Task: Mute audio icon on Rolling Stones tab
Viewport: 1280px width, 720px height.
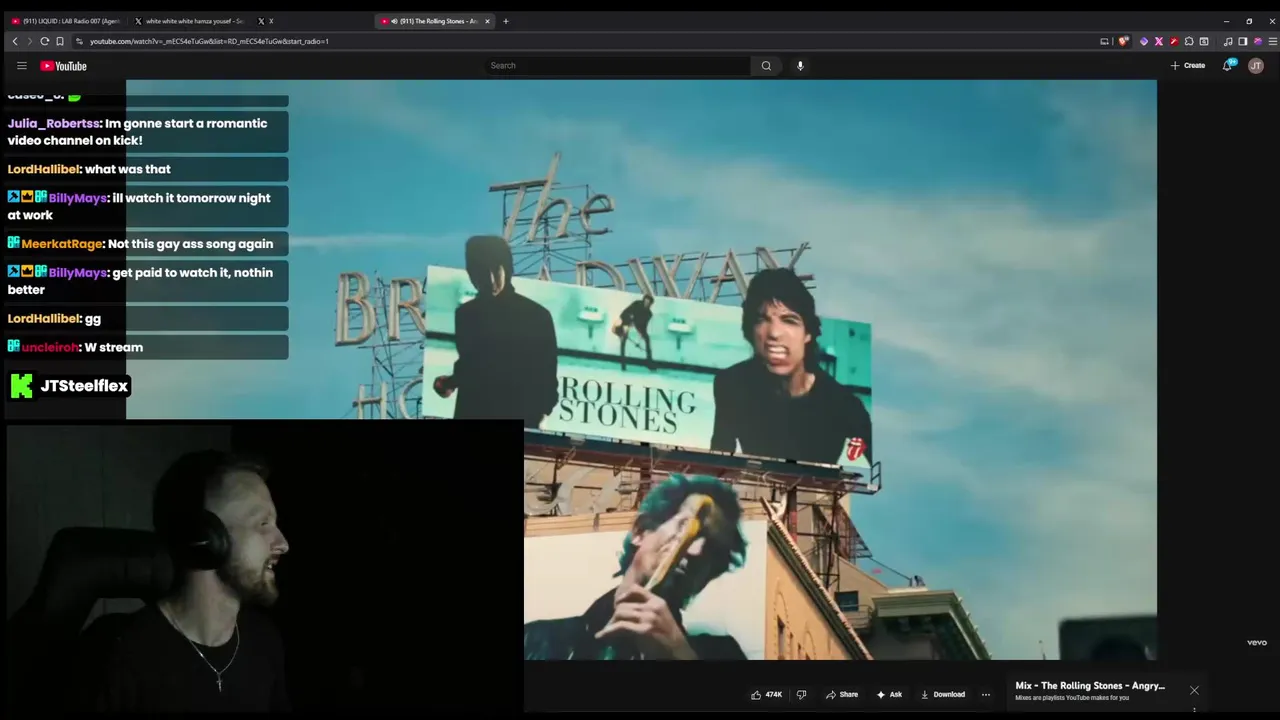Action: pos(395,21)
